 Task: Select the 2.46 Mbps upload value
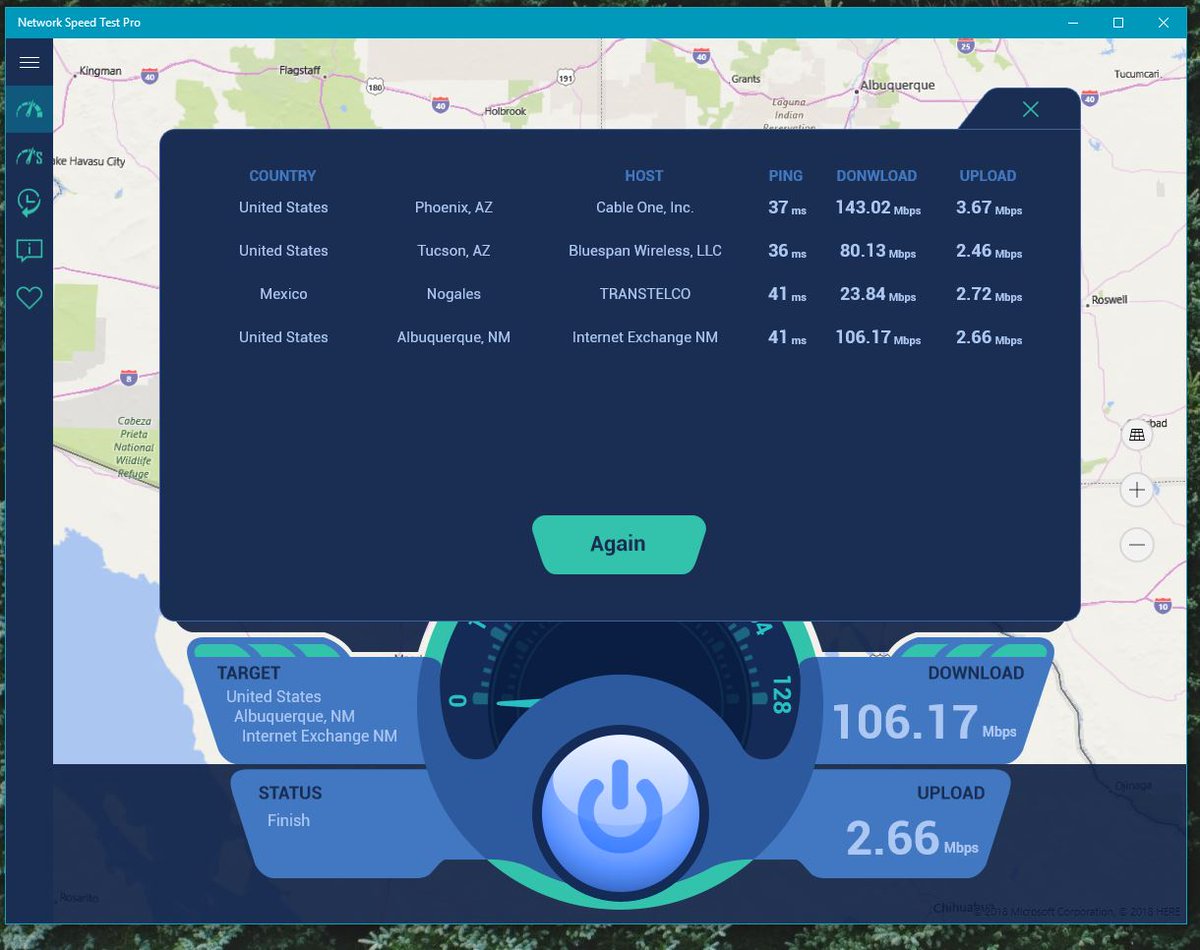coord(989,251)
